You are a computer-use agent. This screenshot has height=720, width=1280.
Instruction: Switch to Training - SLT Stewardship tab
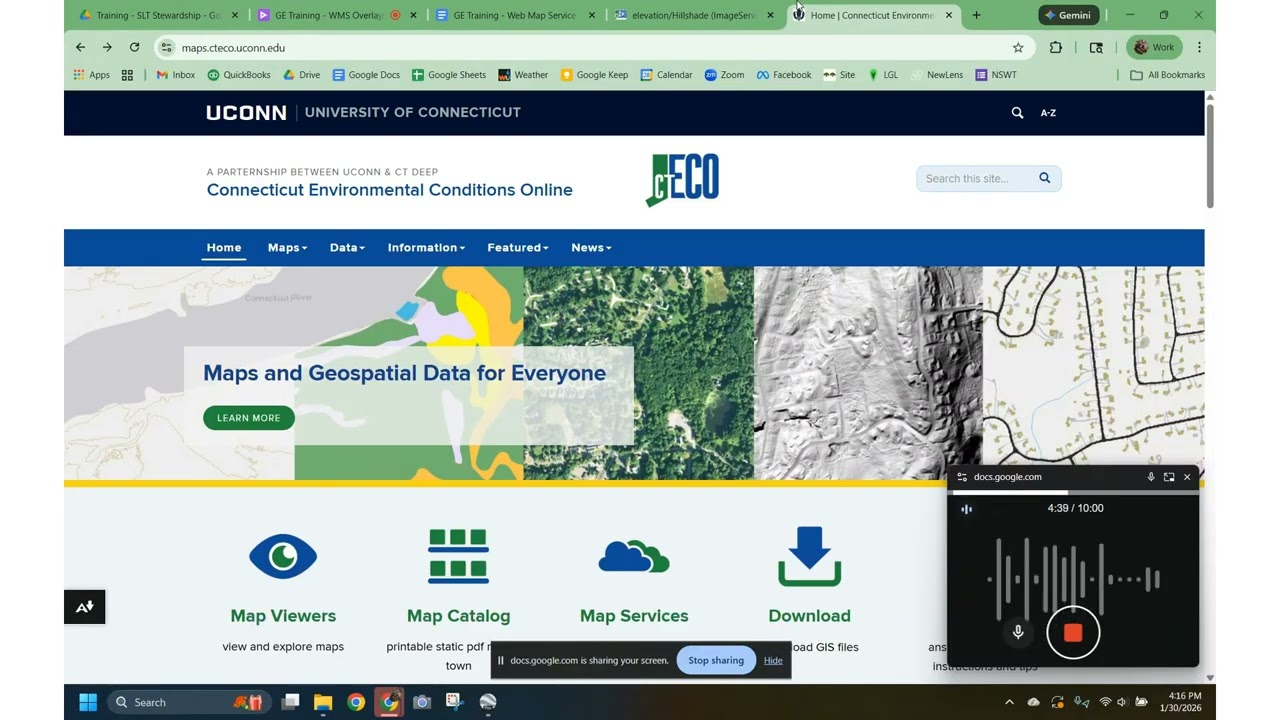point(159,15)
